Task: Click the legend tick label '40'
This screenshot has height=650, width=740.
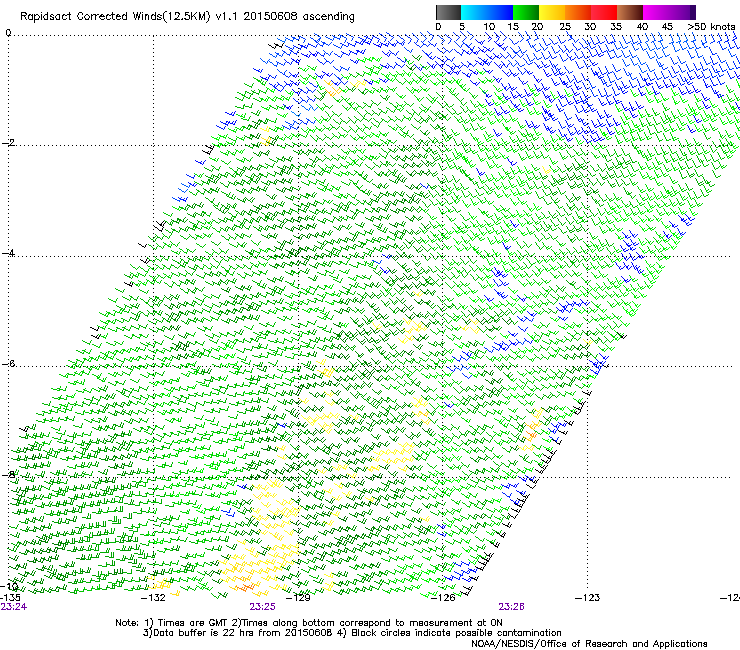Action: tap(642, 27)
